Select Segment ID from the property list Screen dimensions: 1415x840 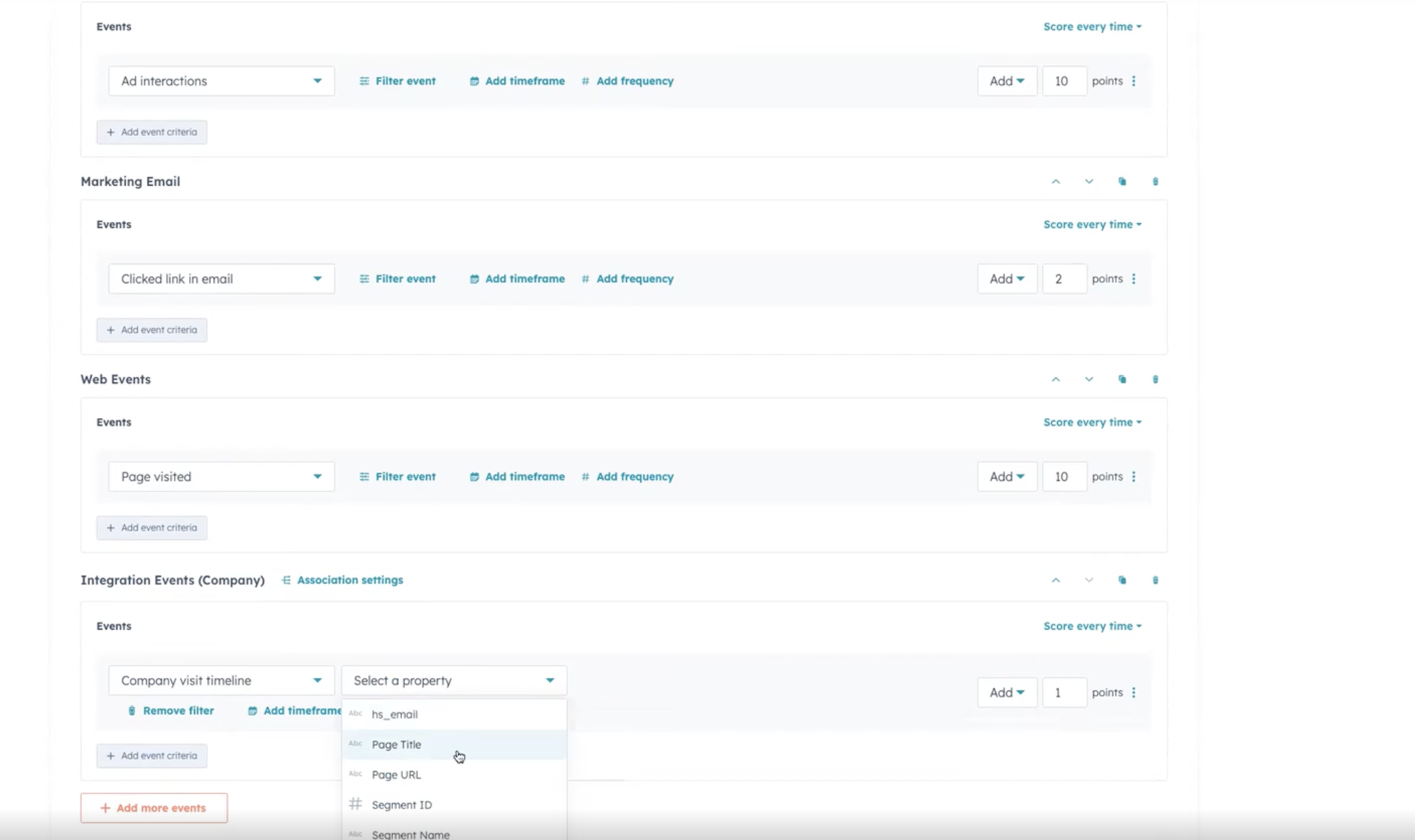pyautogui.click(x=402, y=804)
